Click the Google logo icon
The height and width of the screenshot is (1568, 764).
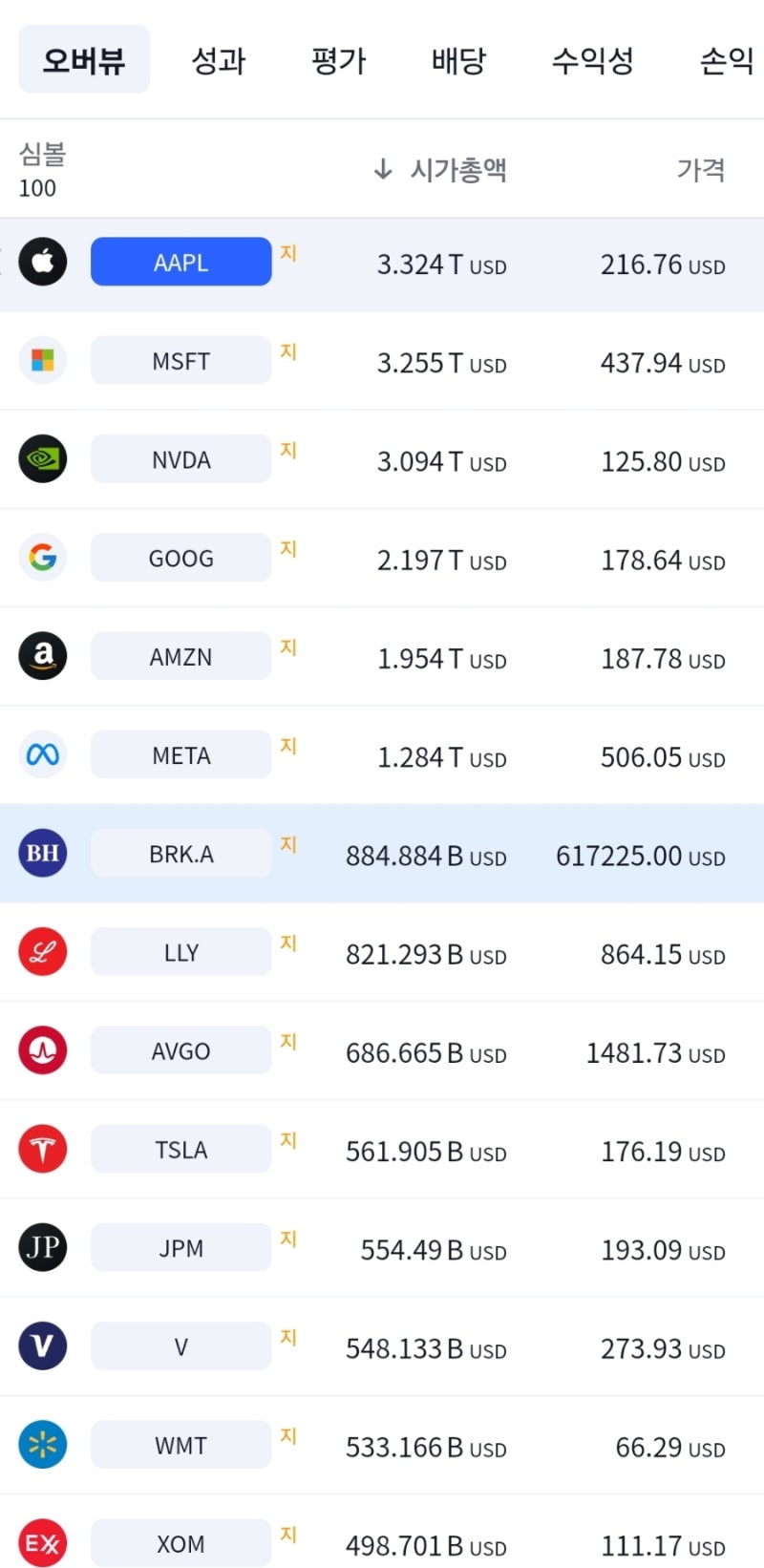[43, 558]
